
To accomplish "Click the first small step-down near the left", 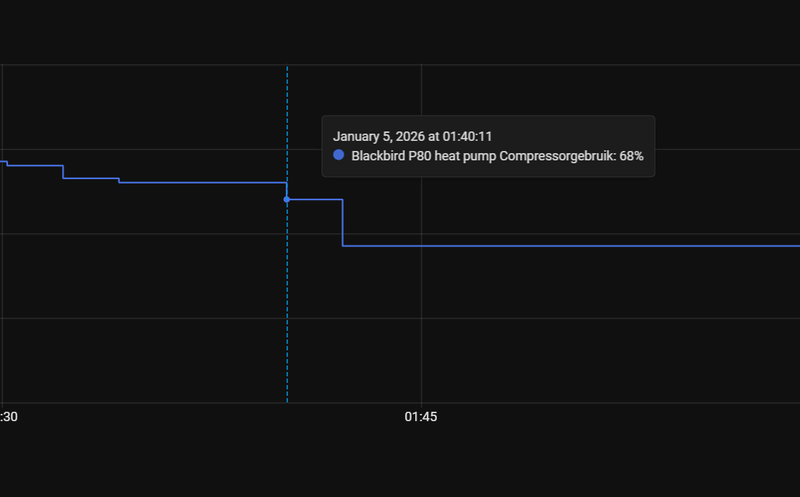I will 63,172.
